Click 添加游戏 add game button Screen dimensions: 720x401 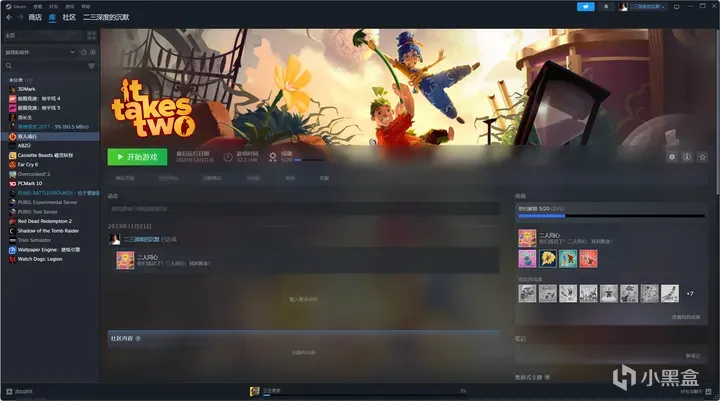pyautogui.click(x=19, y=392)
